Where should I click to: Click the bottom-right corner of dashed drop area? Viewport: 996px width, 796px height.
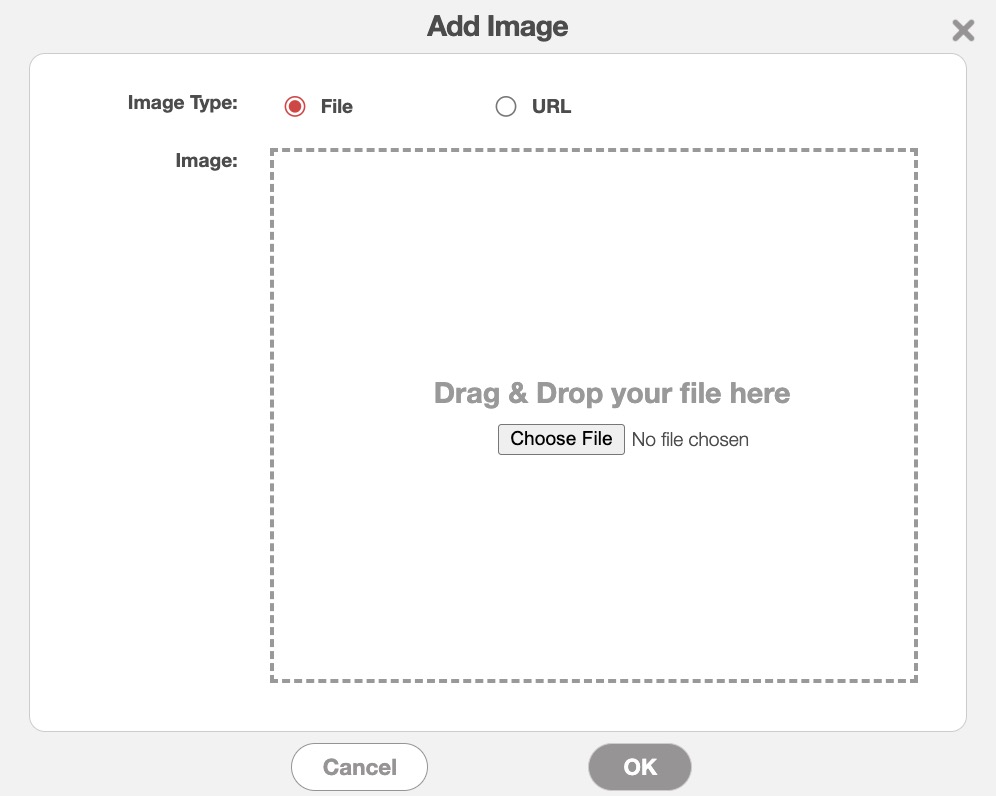pos(915,680)
